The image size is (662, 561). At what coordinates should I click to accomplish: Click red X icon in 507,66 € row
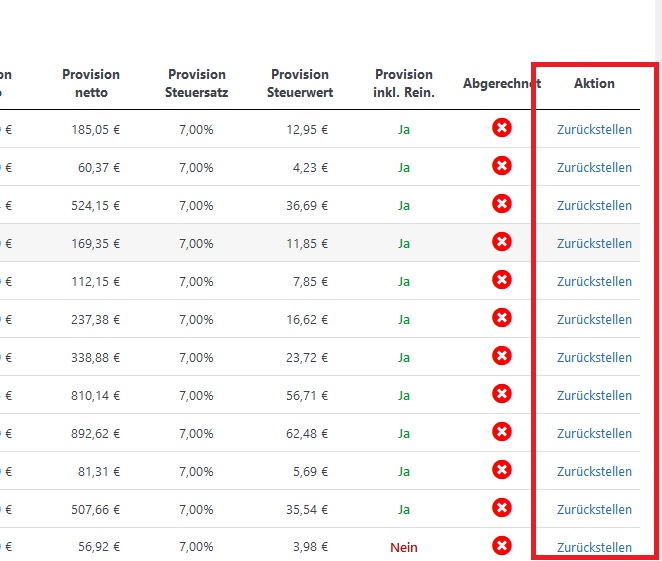[502, 507]
